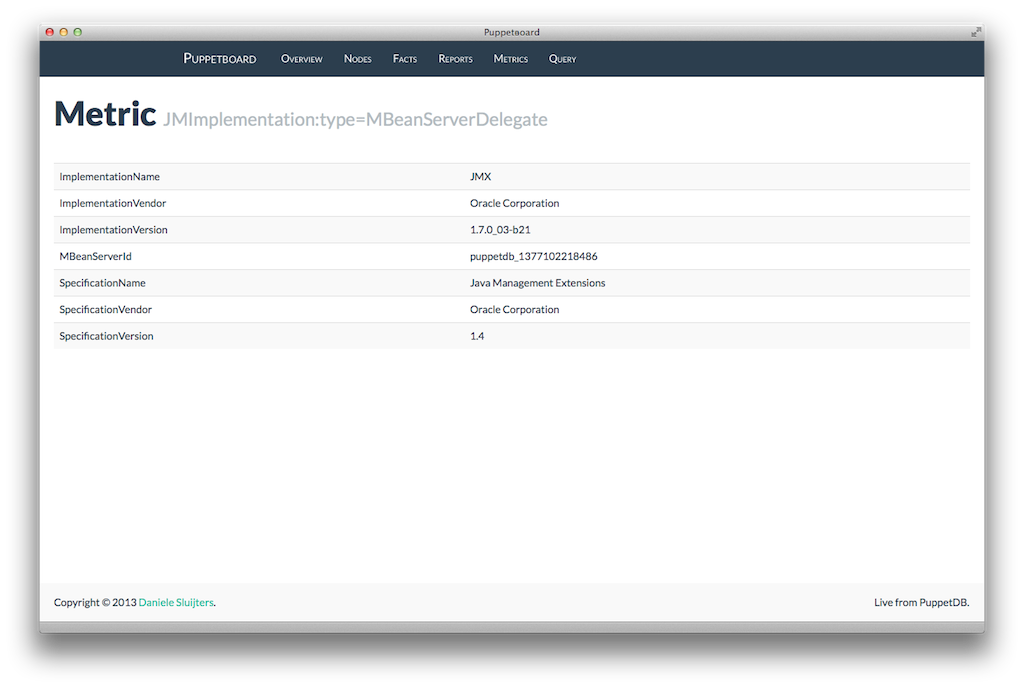Select Metrics in the navigation bar
The height and width of the screenshot is (688, 1024).
(510, 59)
